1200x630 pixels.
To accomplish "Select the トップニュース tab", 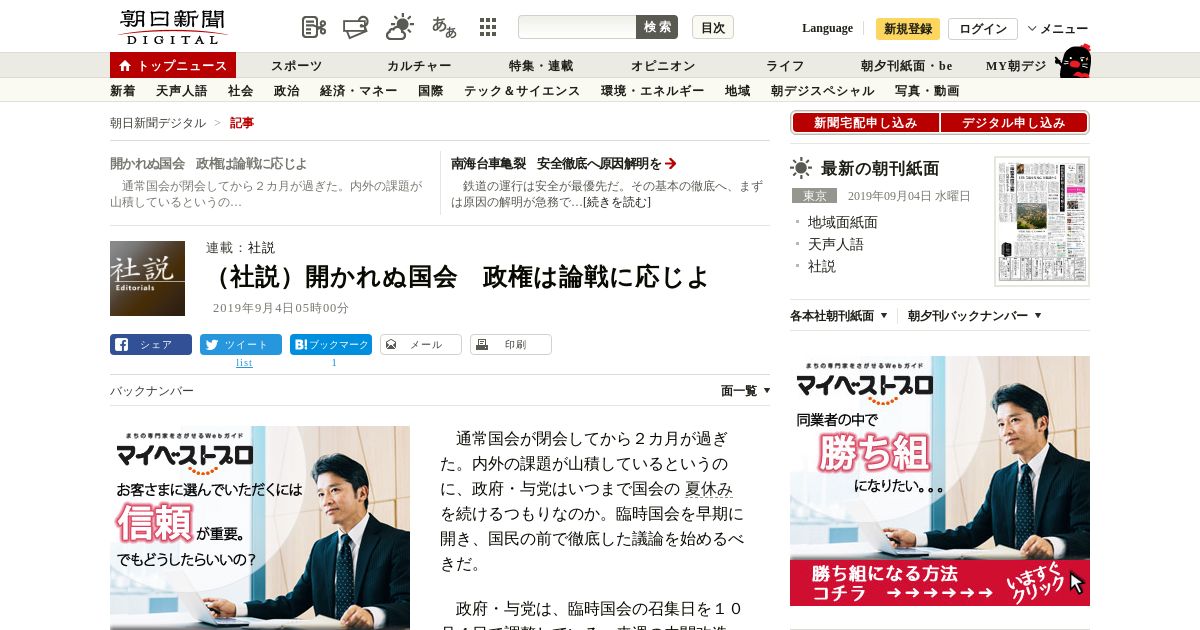I will [x=173, y=65].
